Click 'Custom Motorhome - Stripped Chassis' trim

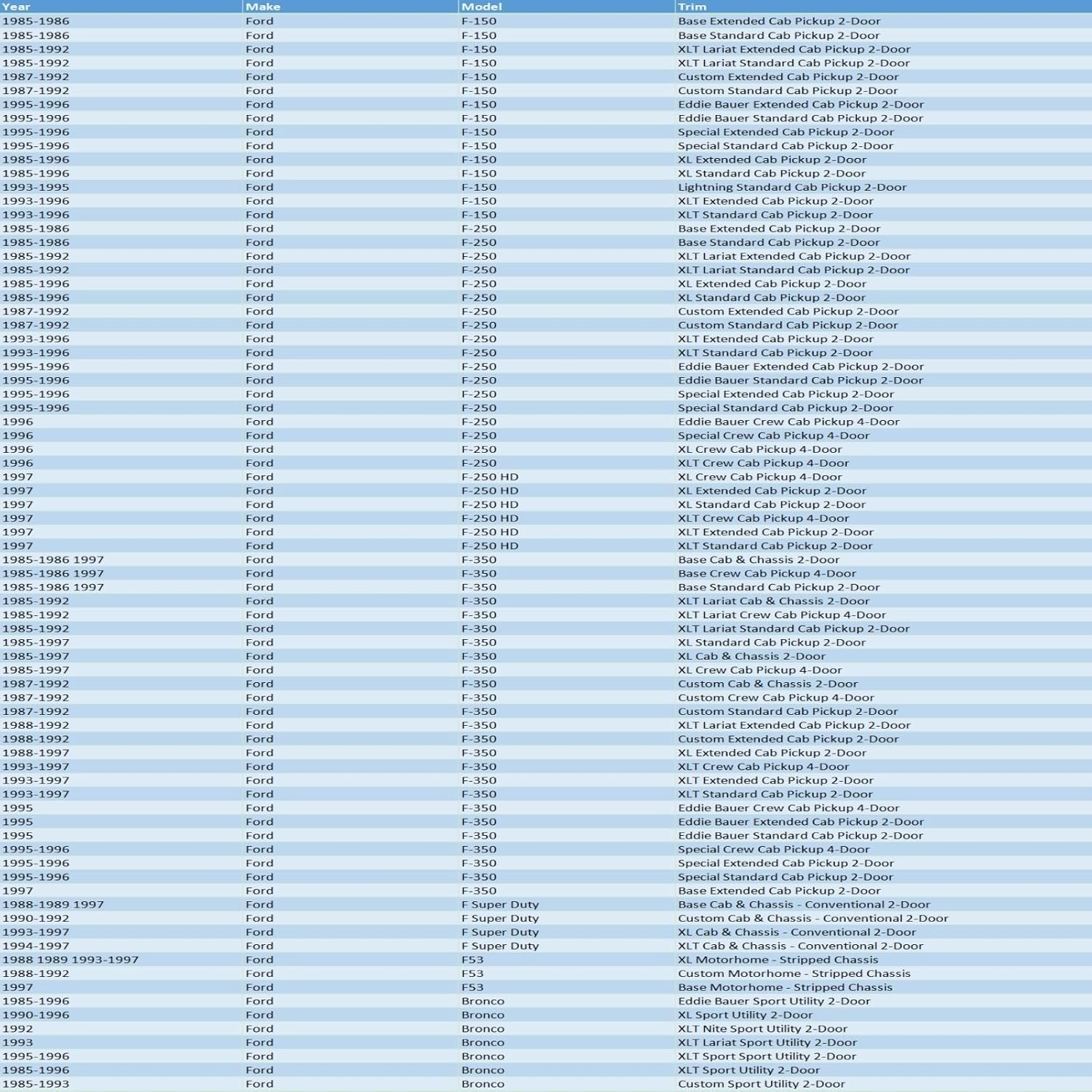tap(794, 973)
